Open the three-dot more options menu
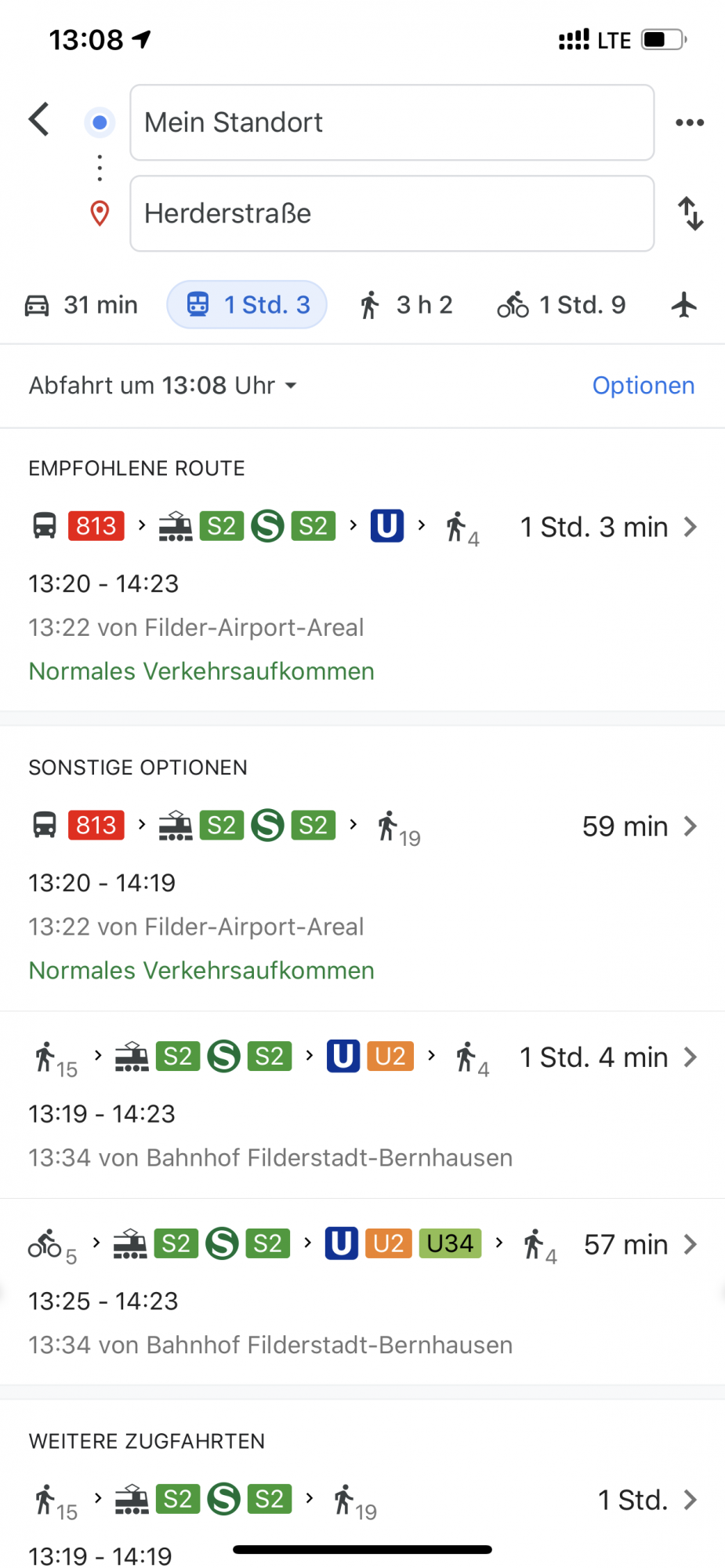 tap(690, 122)
